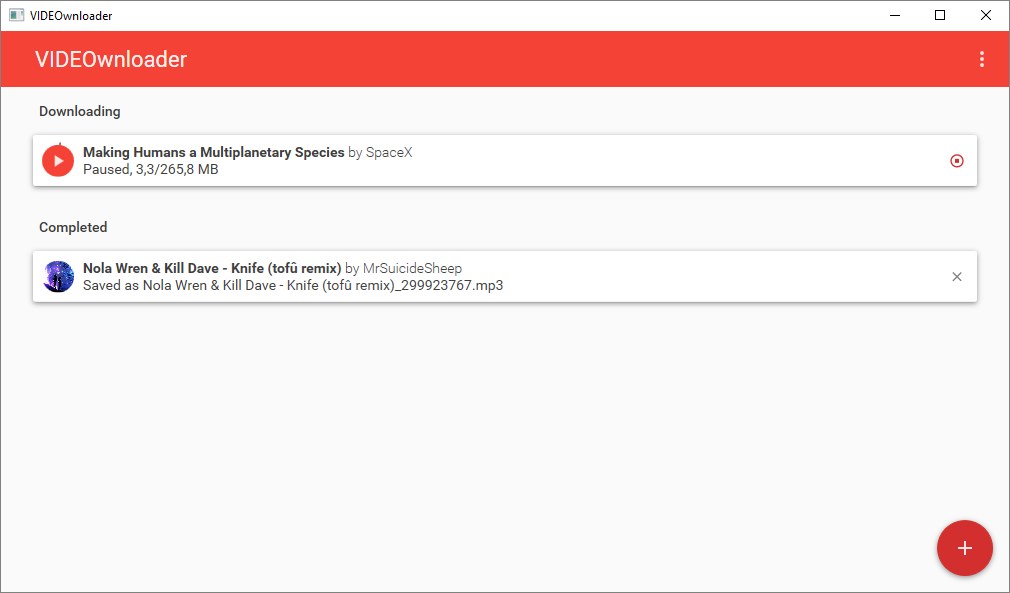Select the Making Humans a Multiplanetary Species title
1010x593 pixels.
click(213, 152)
